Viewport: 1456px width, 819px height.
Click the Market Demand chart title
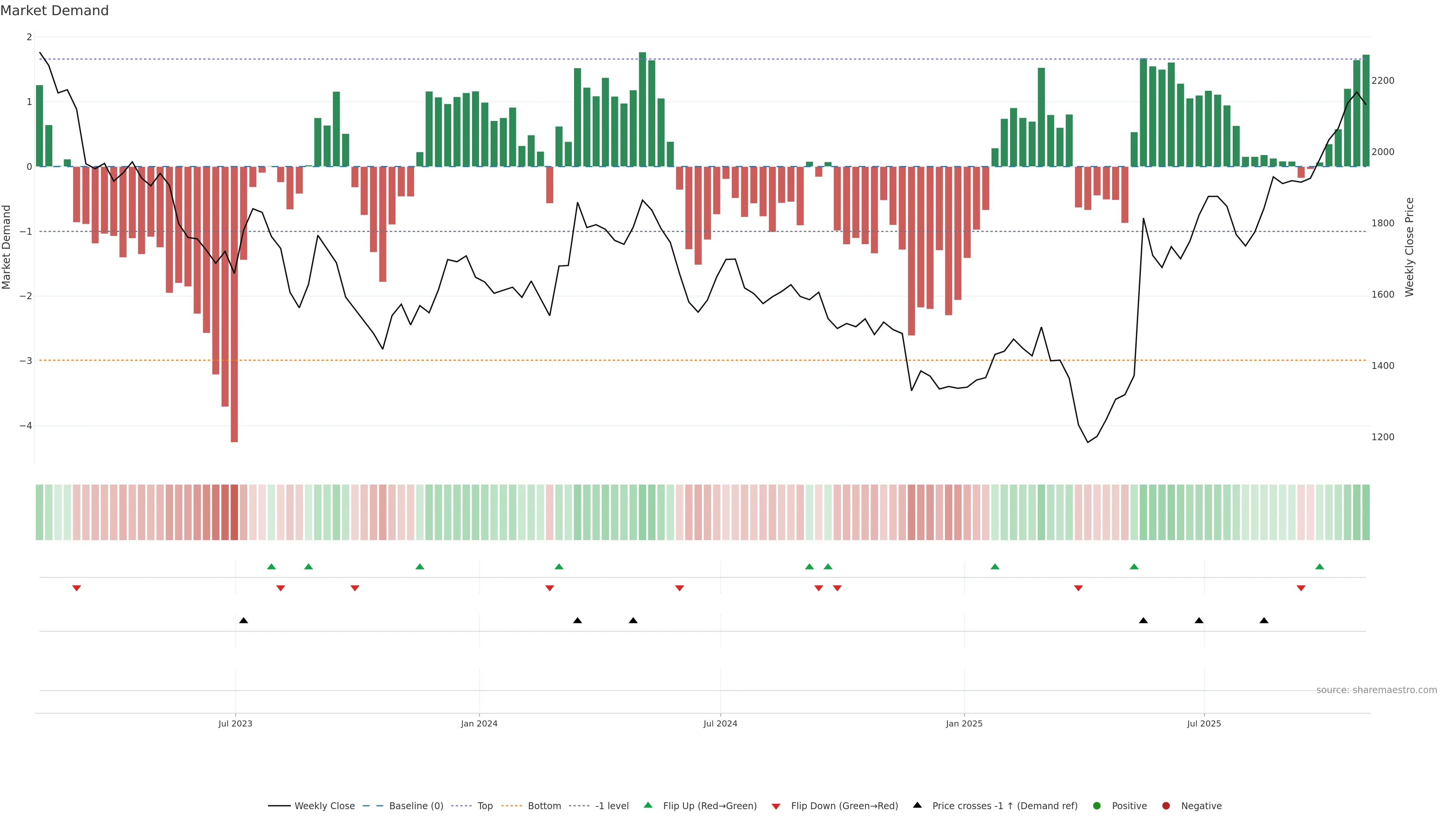pyautogui.click(x=54, y=11)
